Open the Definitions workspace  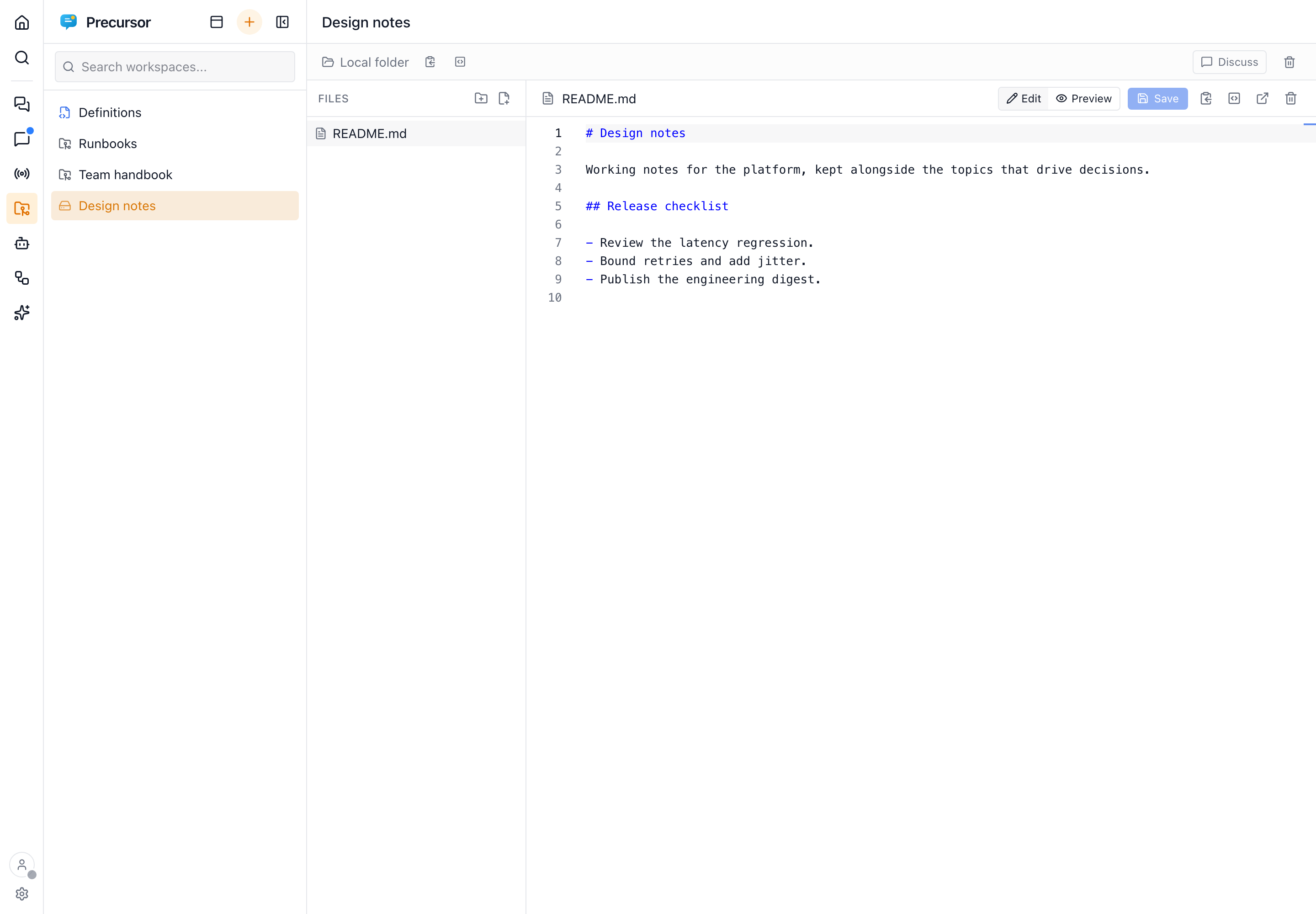(x=175, y=112)
